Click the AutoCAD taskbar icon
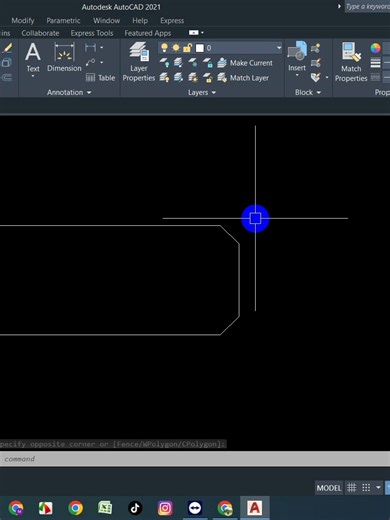Screen dimensions: 390x520 pyautogui.click(x=254, y=508)
